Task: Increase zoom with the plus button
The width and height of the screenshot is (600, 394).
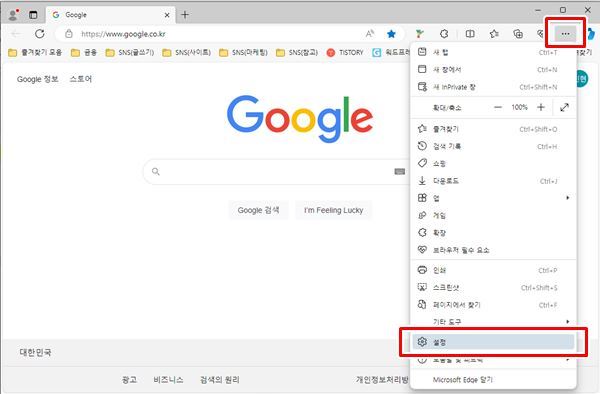Action: pyautogui.click(x=541, y=107)
